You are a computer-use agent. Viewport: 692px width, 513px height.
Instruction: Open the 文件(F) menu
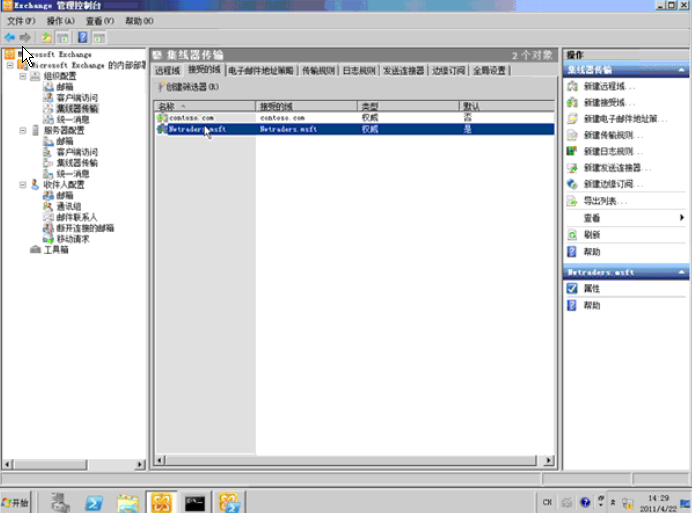pyautogui.click(x=21, y=21)
